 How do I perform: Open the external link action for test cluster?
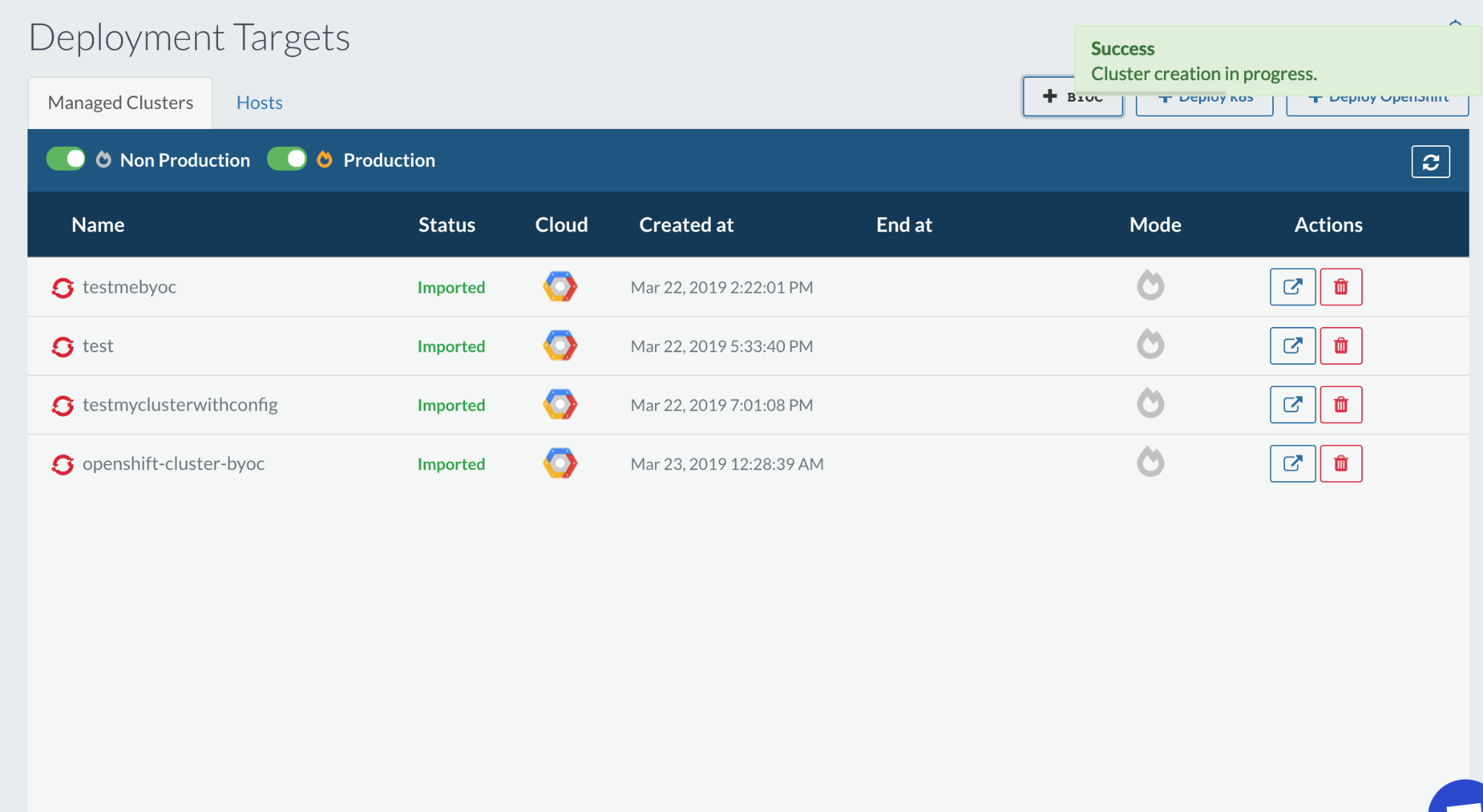click(1292, 346)
